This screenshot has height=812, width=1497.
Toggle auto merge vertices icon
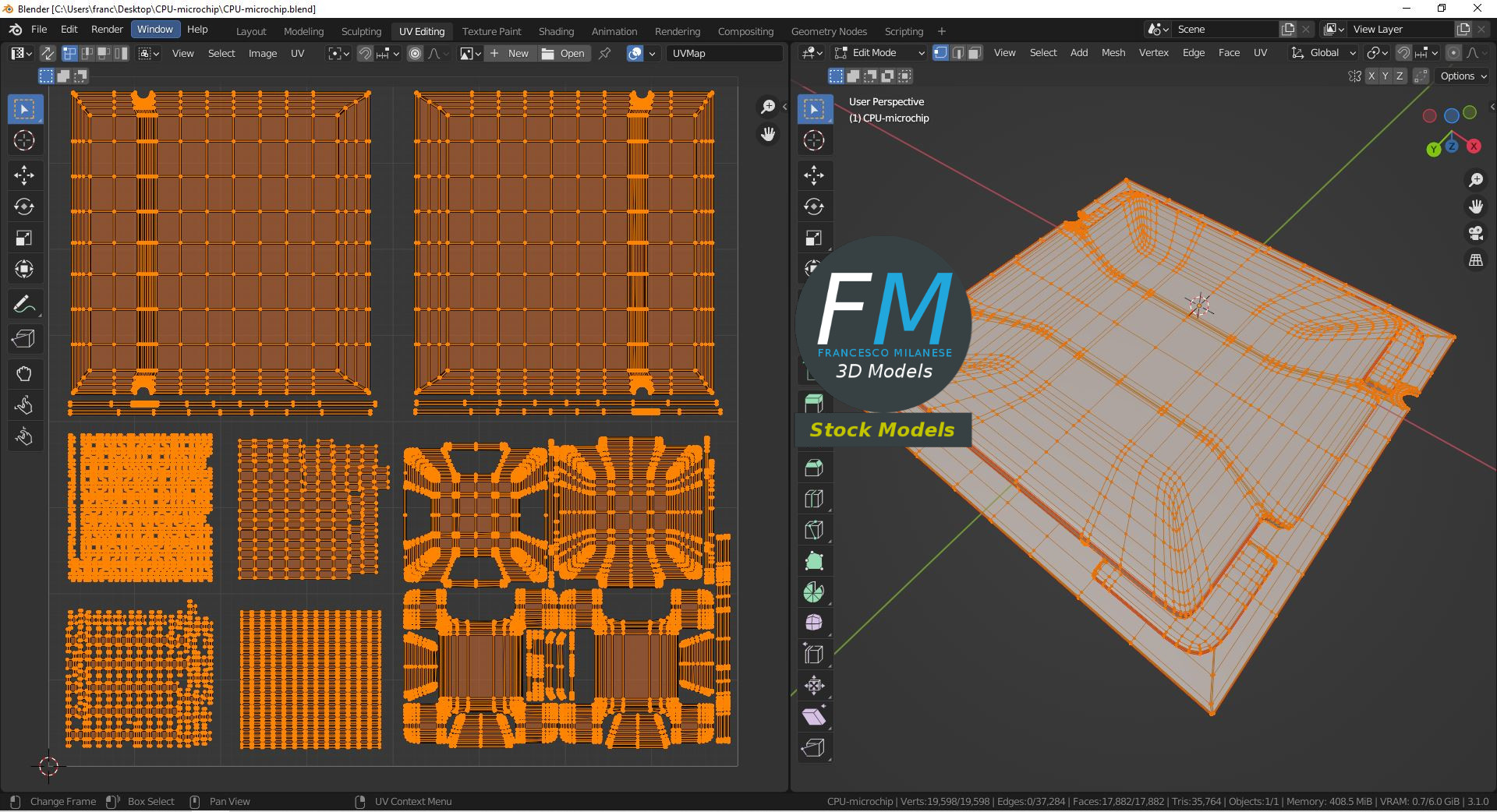1421,76
